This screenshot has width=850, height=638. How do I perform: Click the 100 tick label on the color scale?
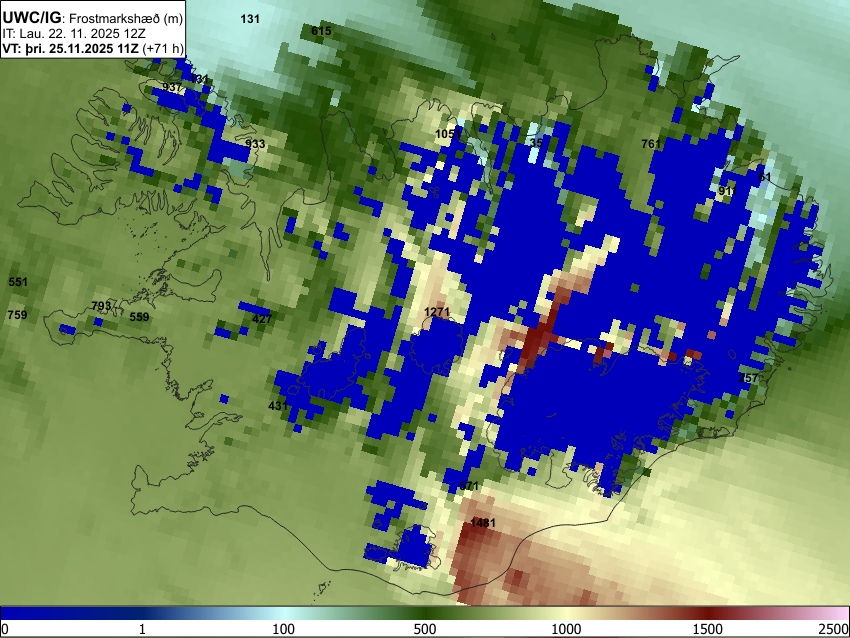[284, 629]
